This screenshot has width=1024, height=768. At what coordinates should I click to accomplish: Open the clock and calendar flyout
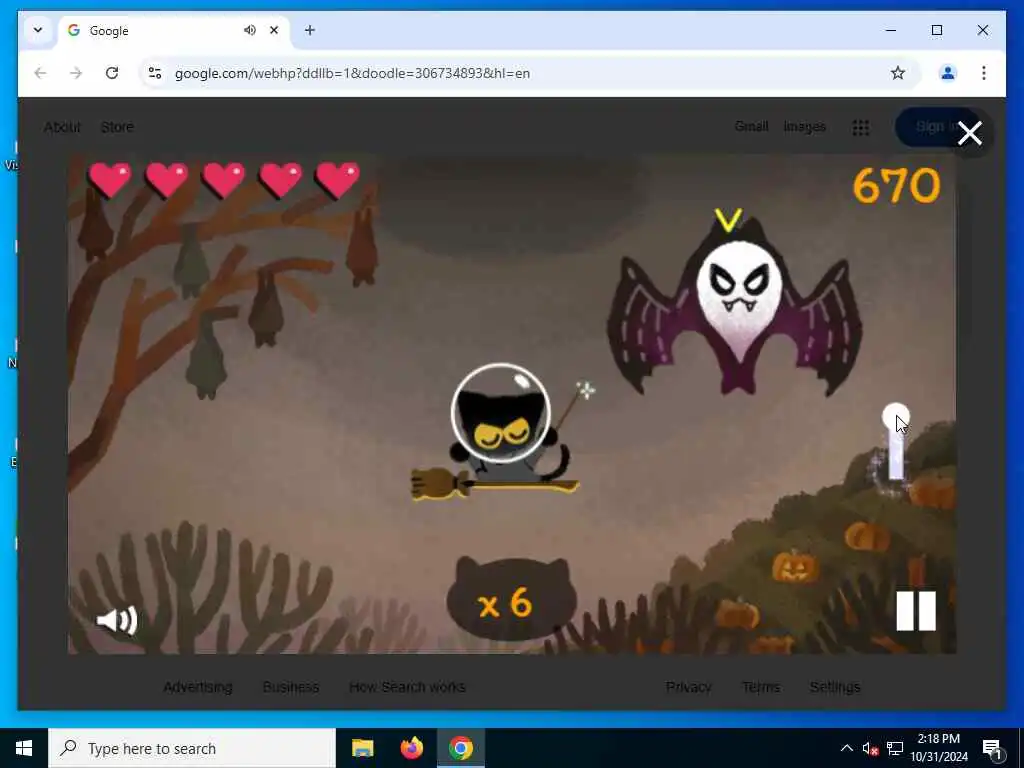[938, 748]
